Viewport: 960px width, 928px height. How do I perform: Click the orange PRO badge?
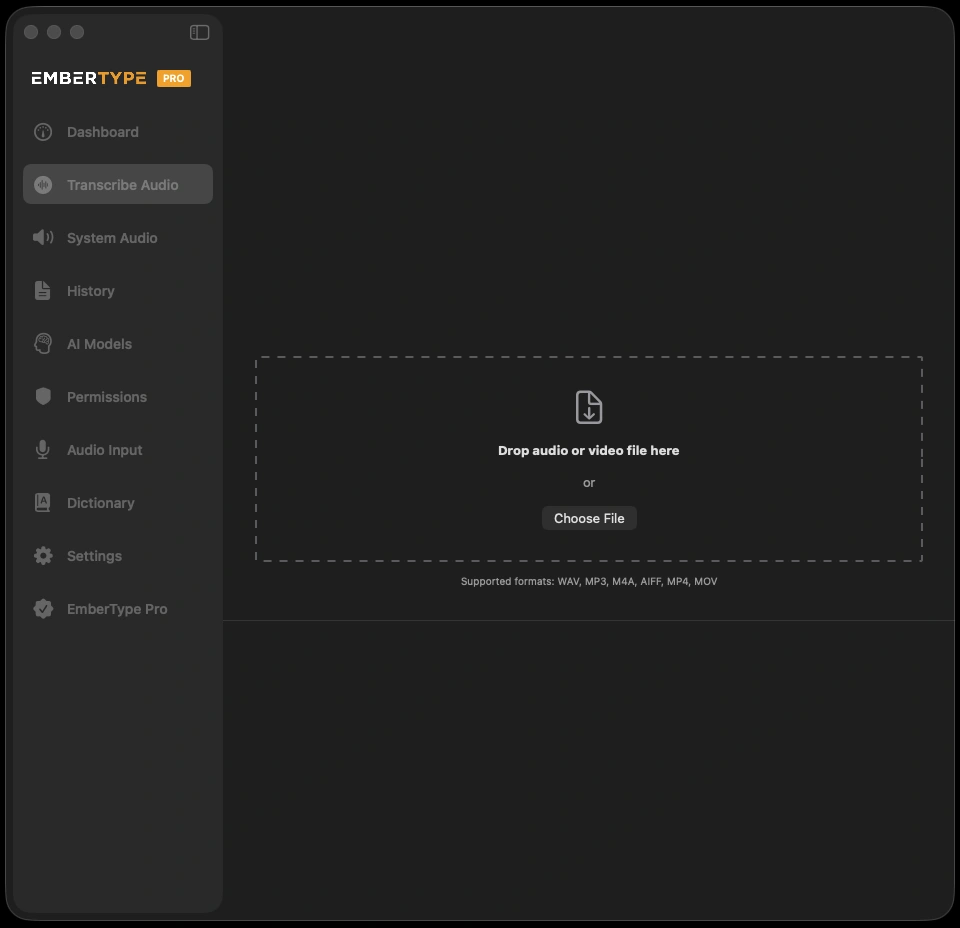pos(174,78)
